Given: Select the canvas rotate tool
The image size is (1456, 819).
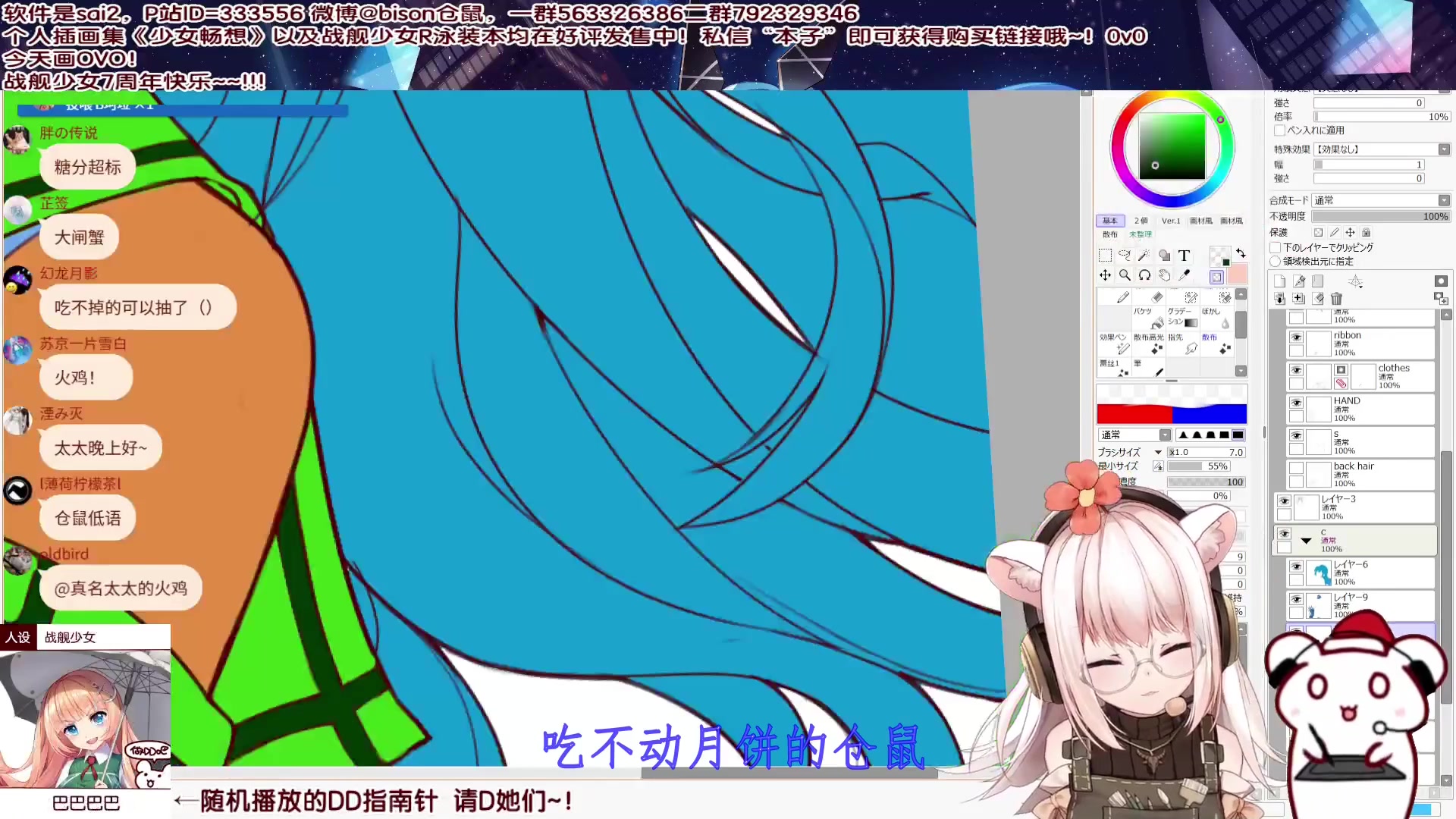Looking at the screenshot, I should tap(1144, 275).
